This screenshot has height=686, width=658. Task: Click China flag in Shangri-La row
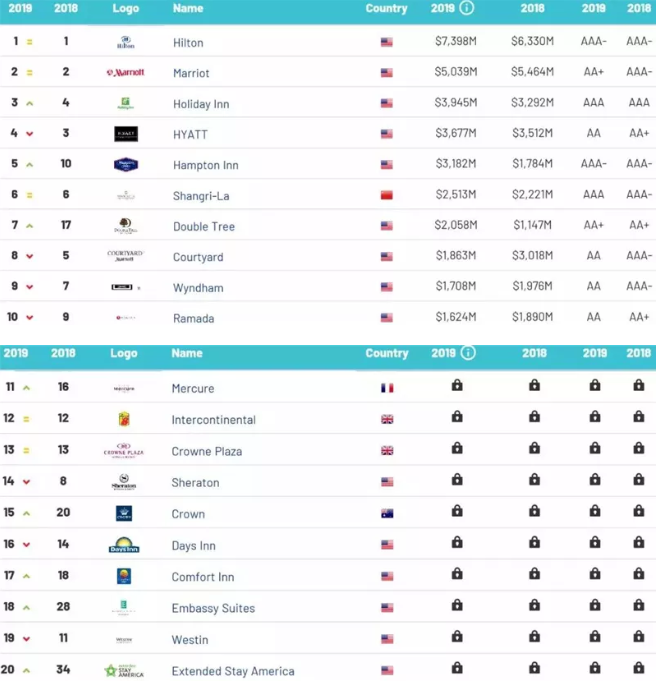point(387,195)
